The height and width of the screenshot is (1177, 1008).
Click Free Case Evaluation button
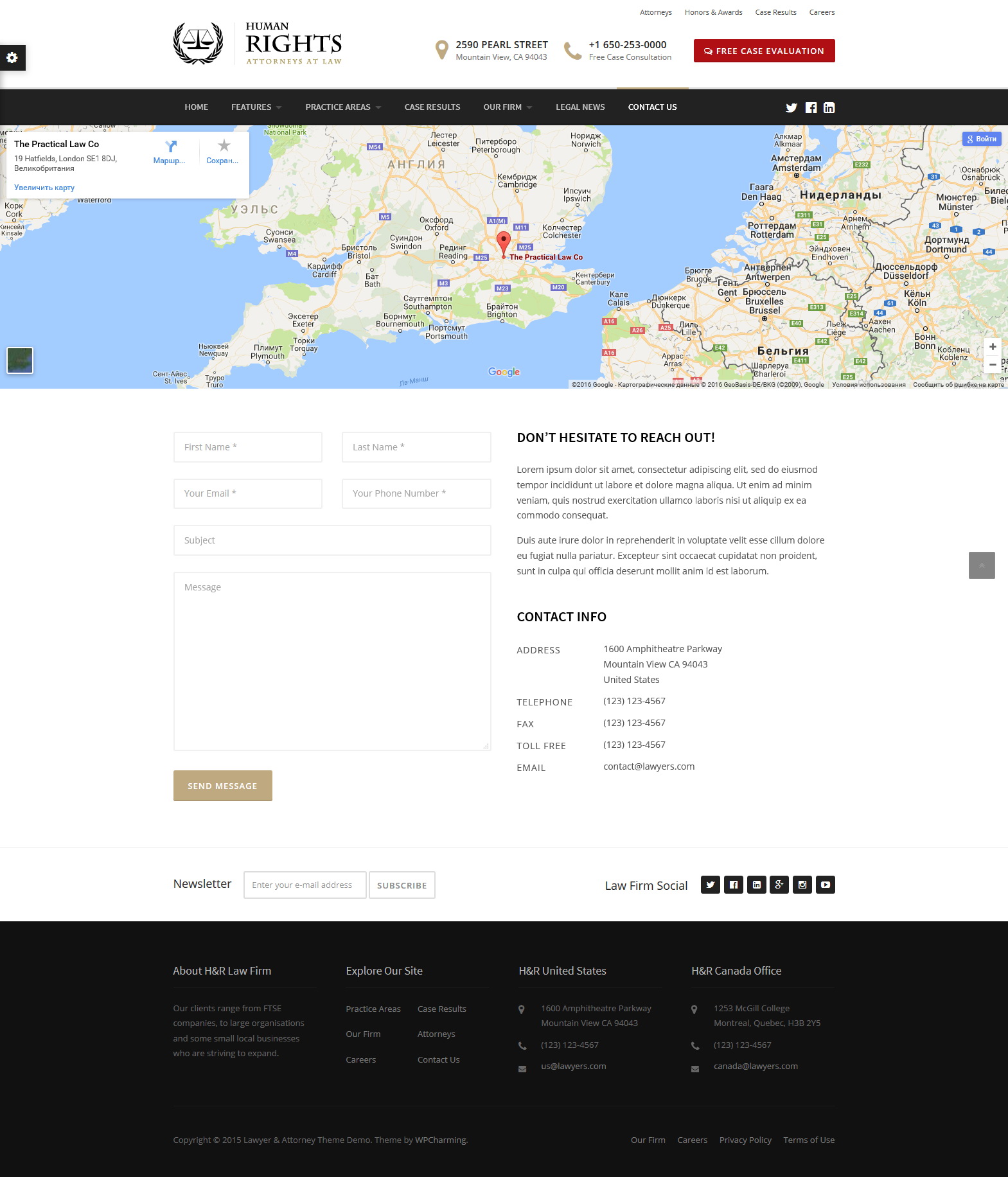765,51
